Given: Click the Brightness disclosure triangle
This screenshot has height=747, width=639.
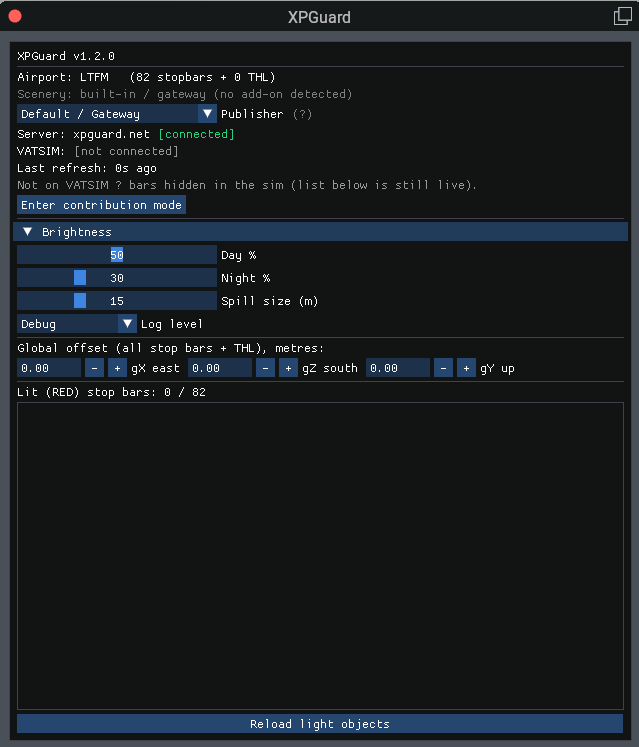Looking at the screenshot, I should point(28,232).
